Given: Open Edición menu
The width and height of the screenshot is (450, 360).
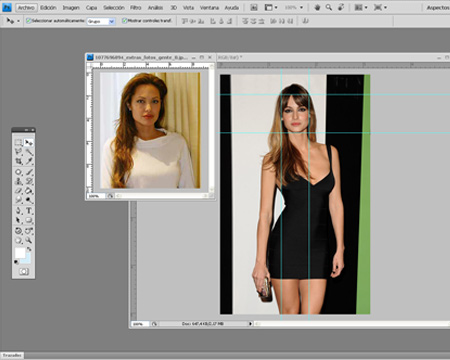Looking at the screenshot, I should coord(48,7).
